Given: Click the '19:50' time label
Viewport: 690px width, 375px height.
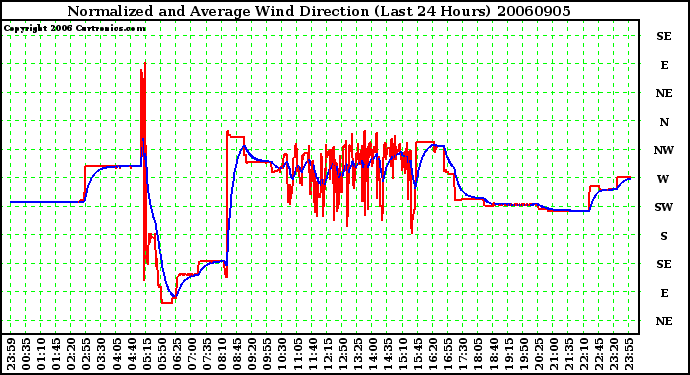Looking at the screenshot, I should 523,354.
